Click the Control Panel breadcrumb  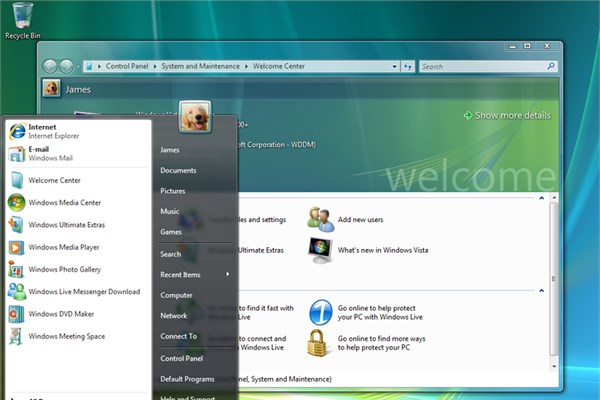(127, 66)
